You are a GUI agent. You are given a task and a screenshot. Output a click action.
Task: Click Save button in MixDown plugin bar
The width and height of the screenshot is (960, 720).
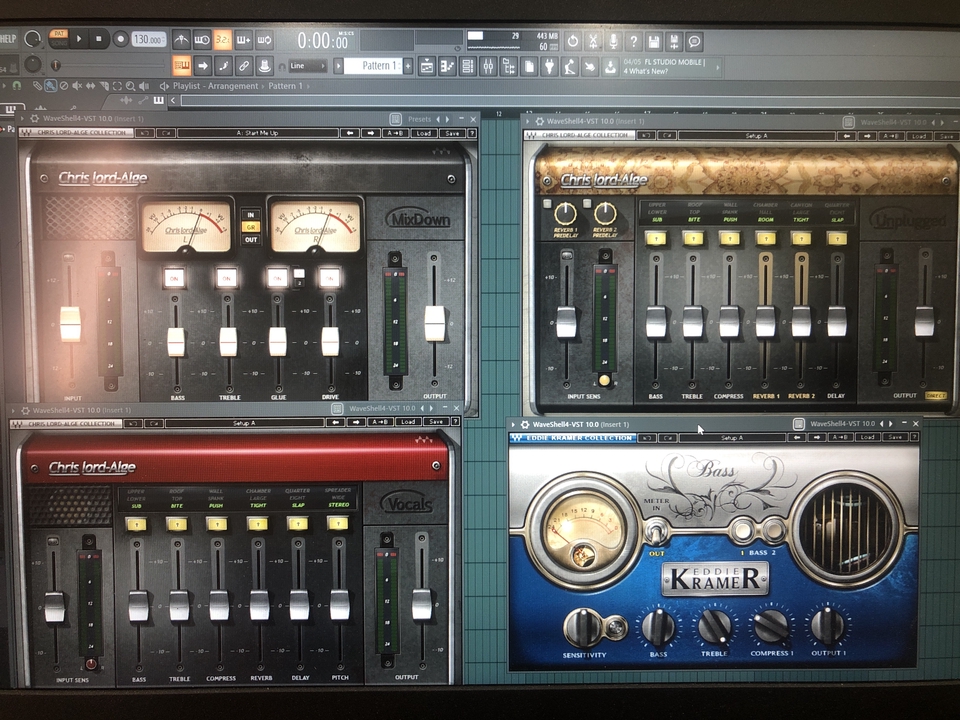coord(452,133)
